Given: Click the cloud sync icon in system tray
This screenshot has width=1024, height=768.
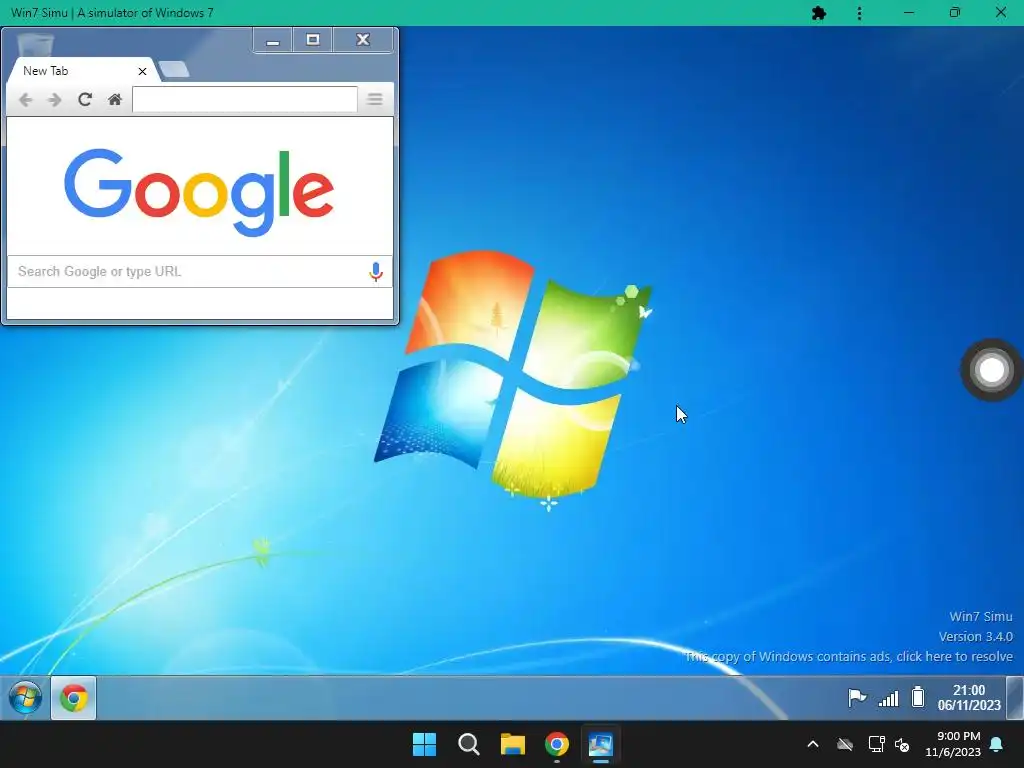Looking at the screenshot, I should 845,744.
